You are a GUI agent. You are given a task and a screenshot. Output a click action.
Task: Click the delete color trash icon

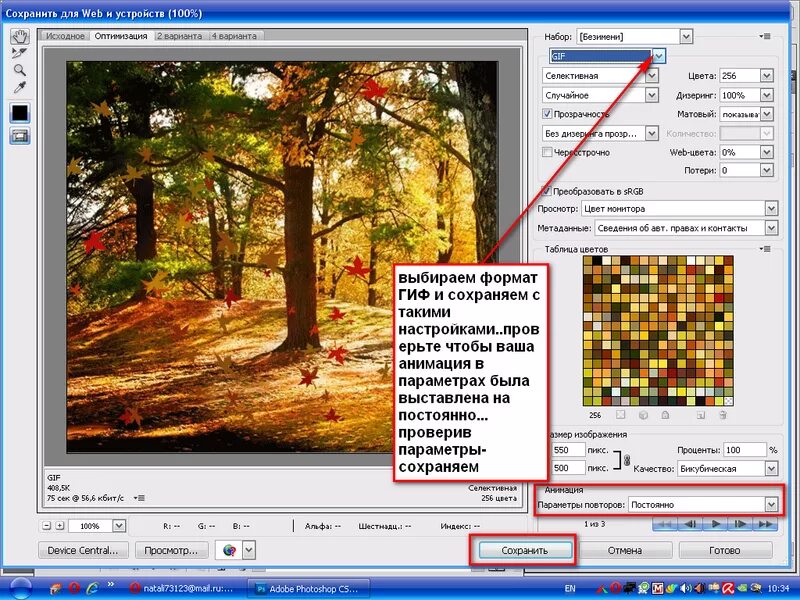pos(722,415)
